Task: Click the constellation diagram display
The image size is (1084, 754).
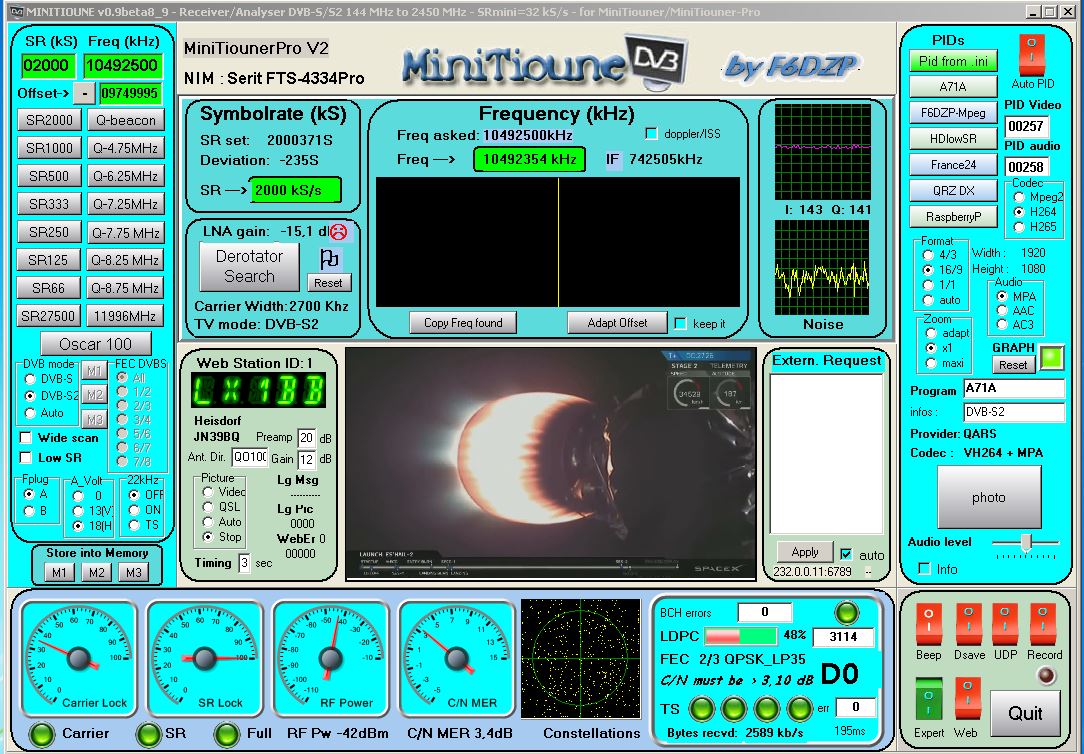Action: click(581, 659)
